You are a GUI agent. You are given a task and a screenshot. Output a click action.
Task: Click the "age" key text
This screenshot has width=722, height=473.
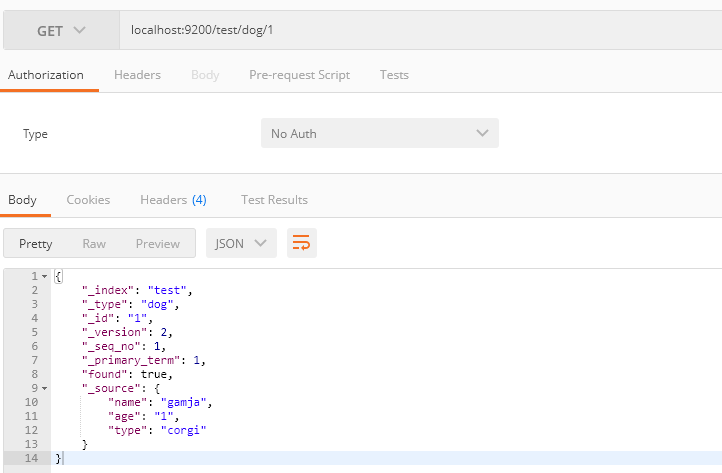[124, 416]
